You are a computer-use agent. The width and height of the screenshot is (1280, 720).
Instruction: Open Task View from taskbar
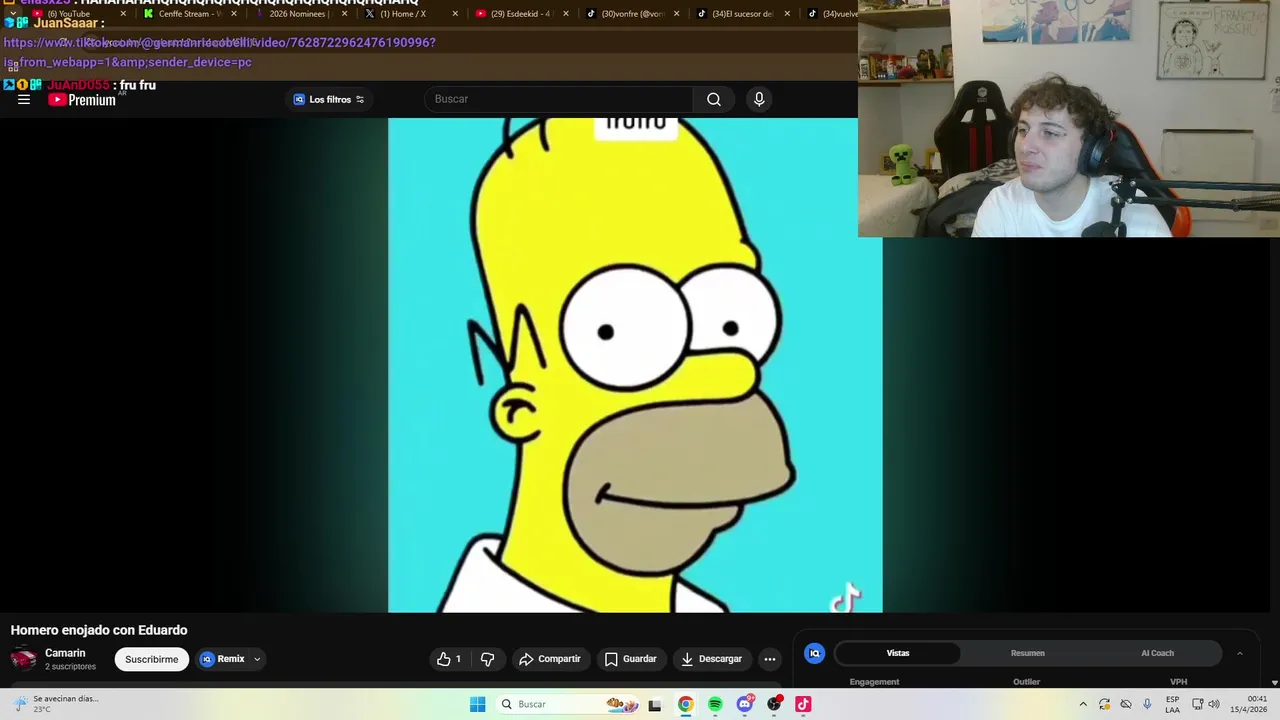coord(655,704)
